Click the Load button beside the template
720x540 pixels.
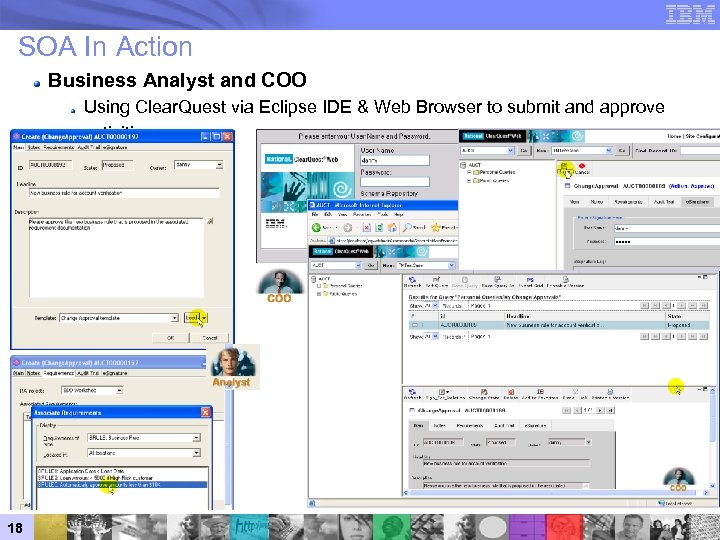196,318
